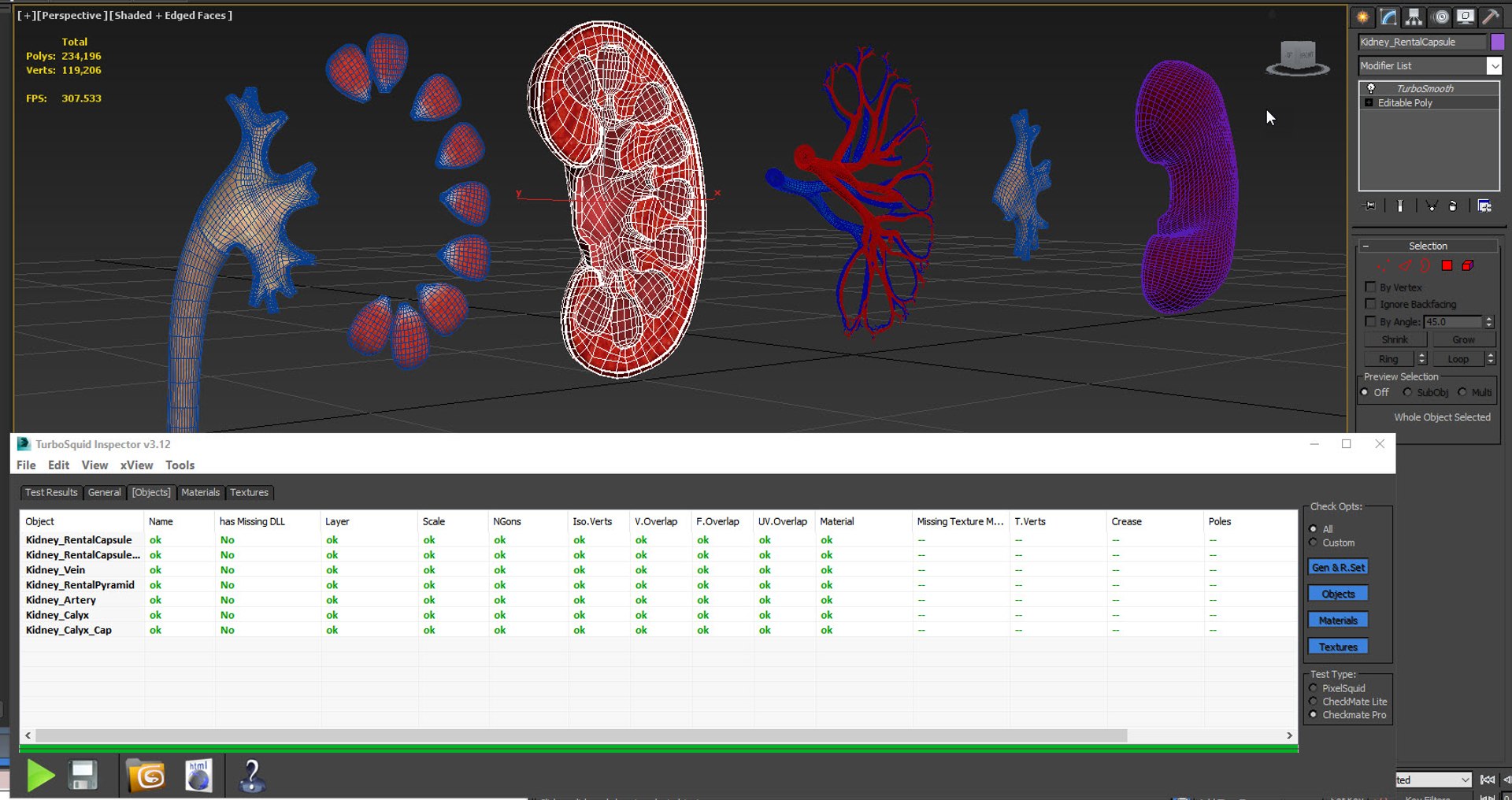This screenshot has width=1512, height=800.
Task: Click the purple object color swatch
Action: point(1498,42)
